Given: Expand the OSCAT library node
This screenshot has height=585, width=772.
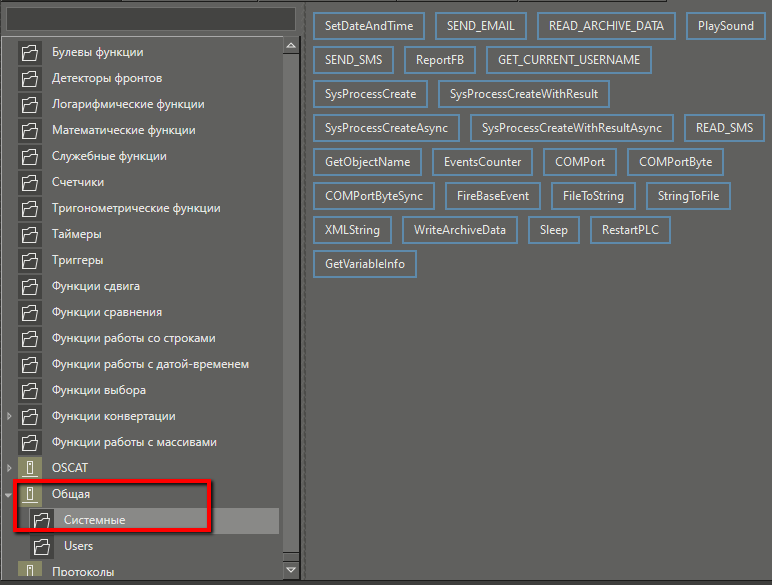Looking at the screenshot, I should [x=10, y=468].
